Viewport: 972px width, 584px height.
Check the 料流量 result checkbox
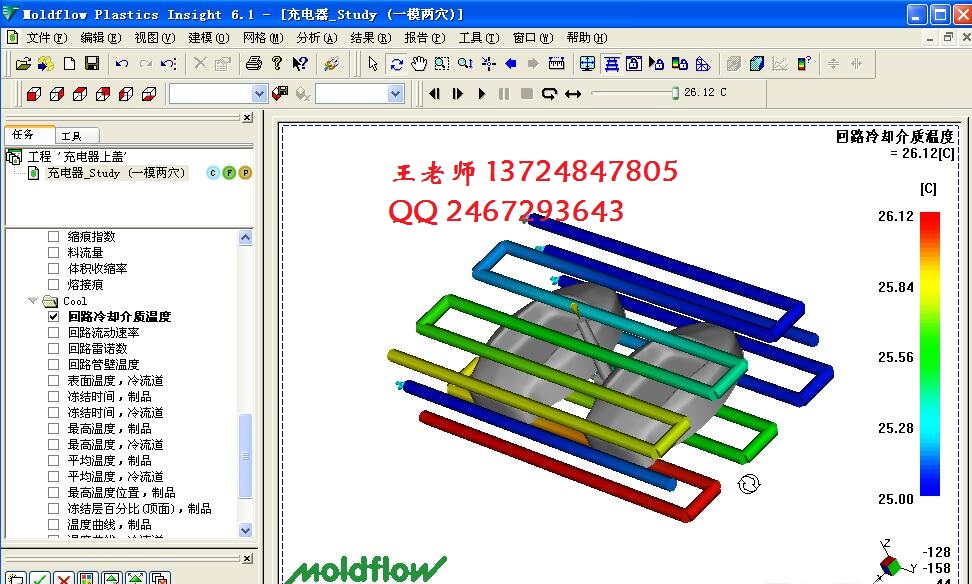[53, 252]
